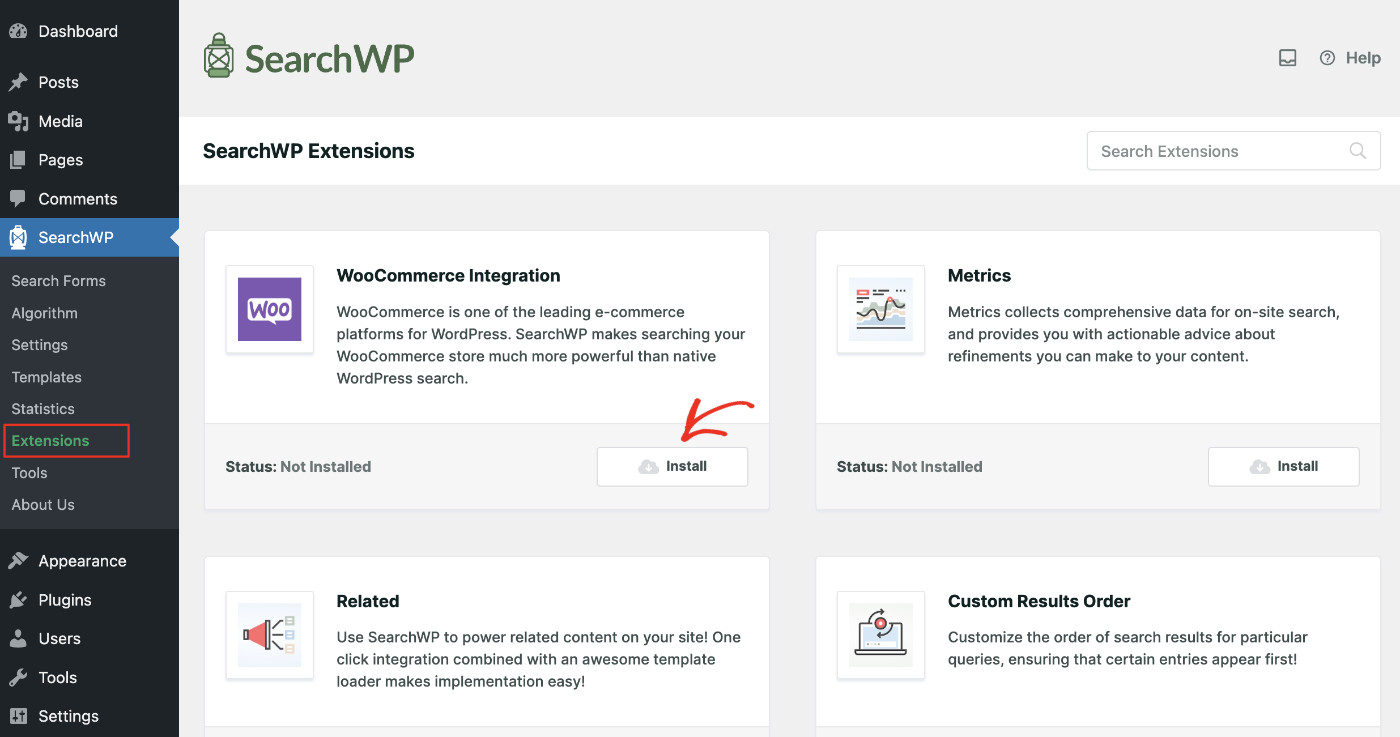Click the Metrics extension chart icon
The height and width of the screenshot is (737, 1400).
click(880, 309)
